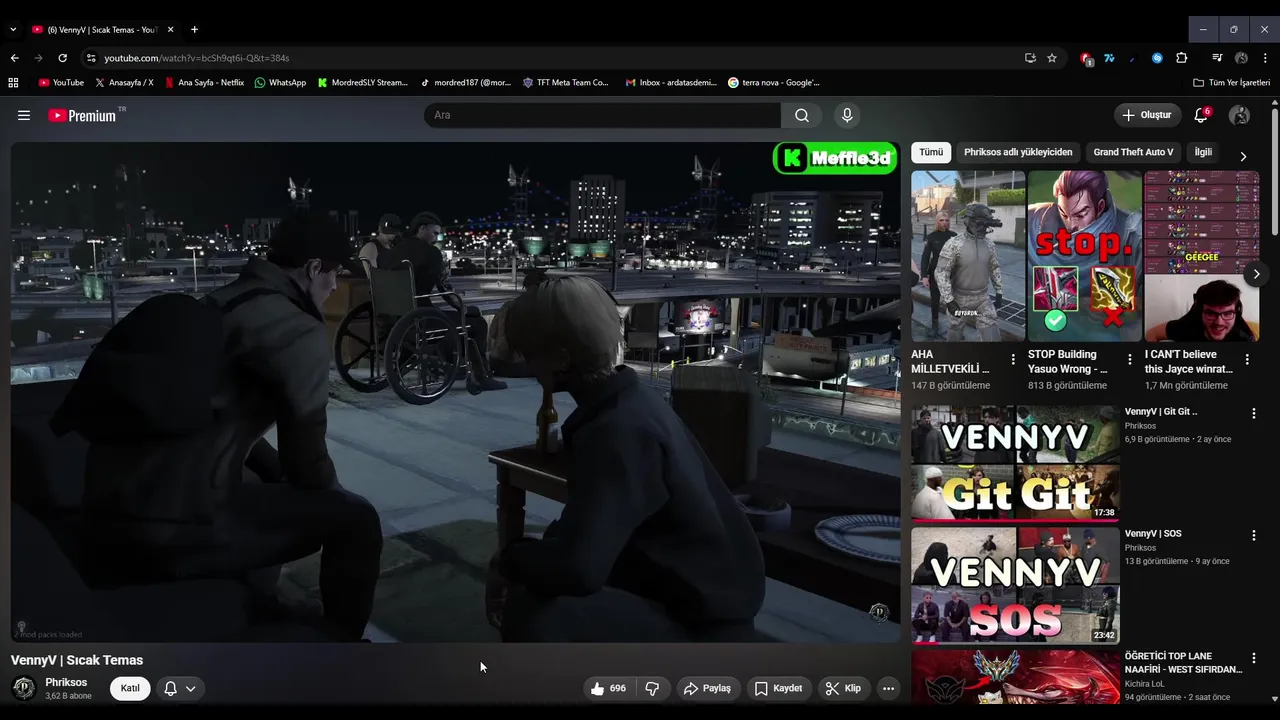Open the channel watermark in the video corner
This screenshot has width=1280, height=720.
click(x=879, y=613)
